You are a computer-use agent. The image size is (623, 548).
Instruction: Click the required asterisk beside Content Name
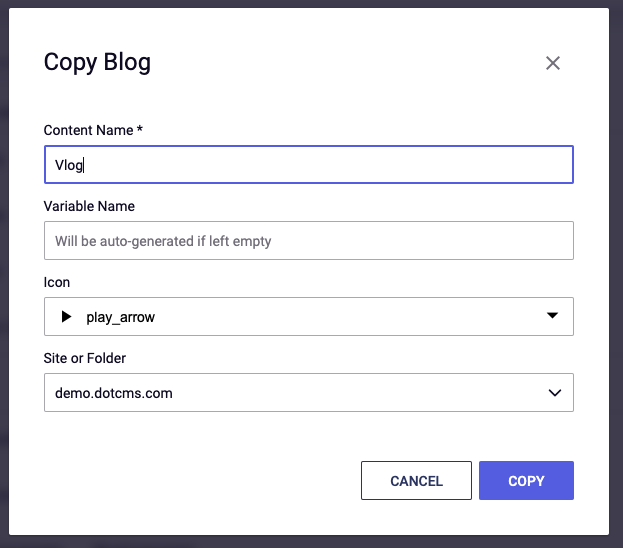(139, 128)
